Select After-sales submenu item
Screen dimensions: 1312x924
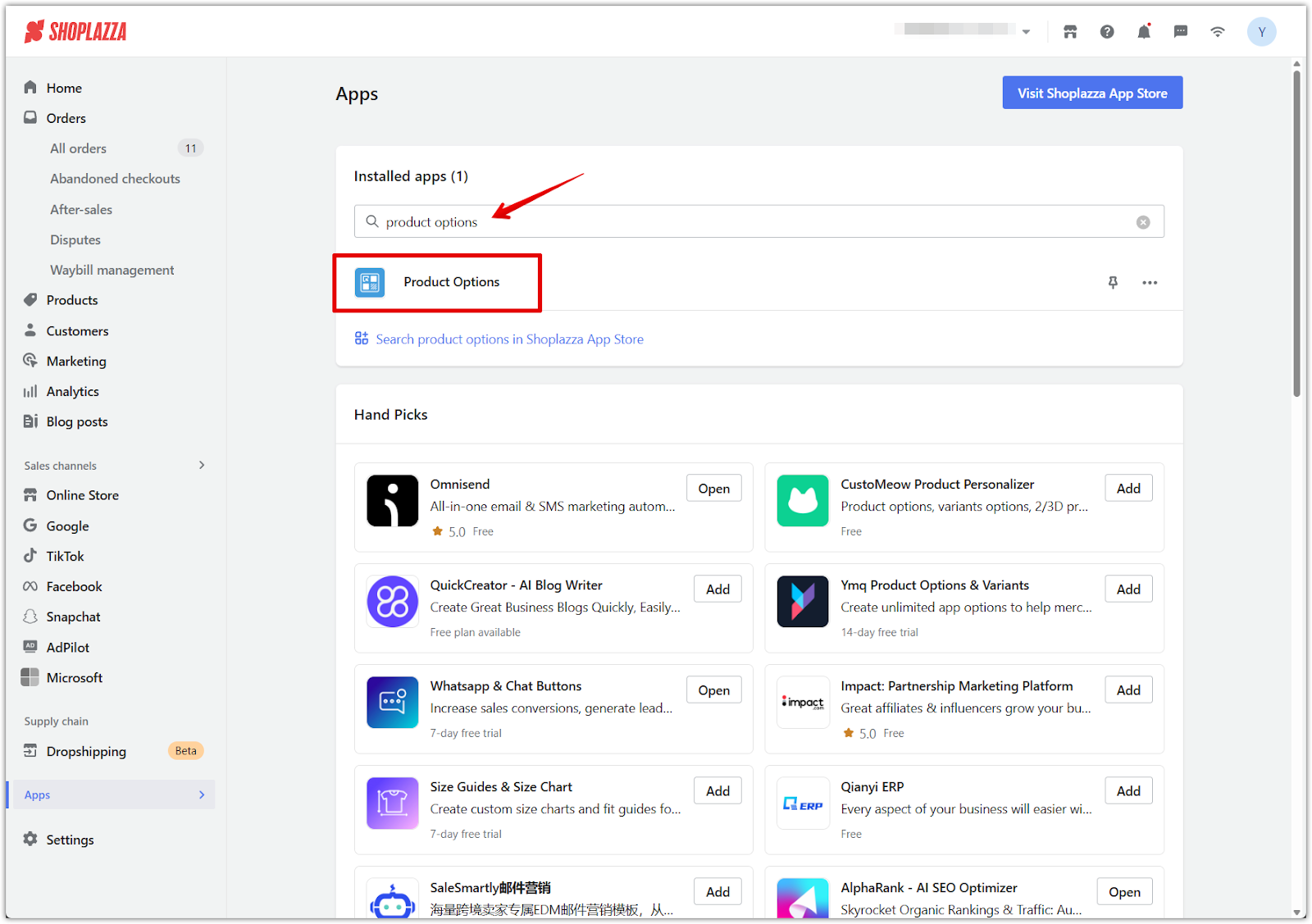point(81,210)
